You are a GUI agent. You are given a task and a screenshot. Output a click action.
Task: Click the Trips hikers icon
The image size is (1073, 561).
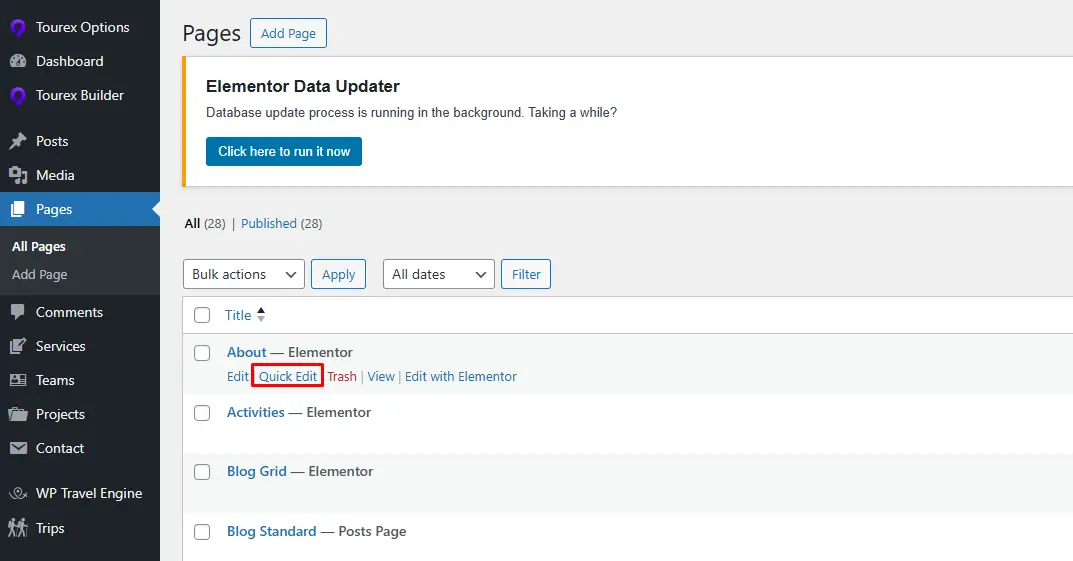pyautogui.click(x=18, y=528)
